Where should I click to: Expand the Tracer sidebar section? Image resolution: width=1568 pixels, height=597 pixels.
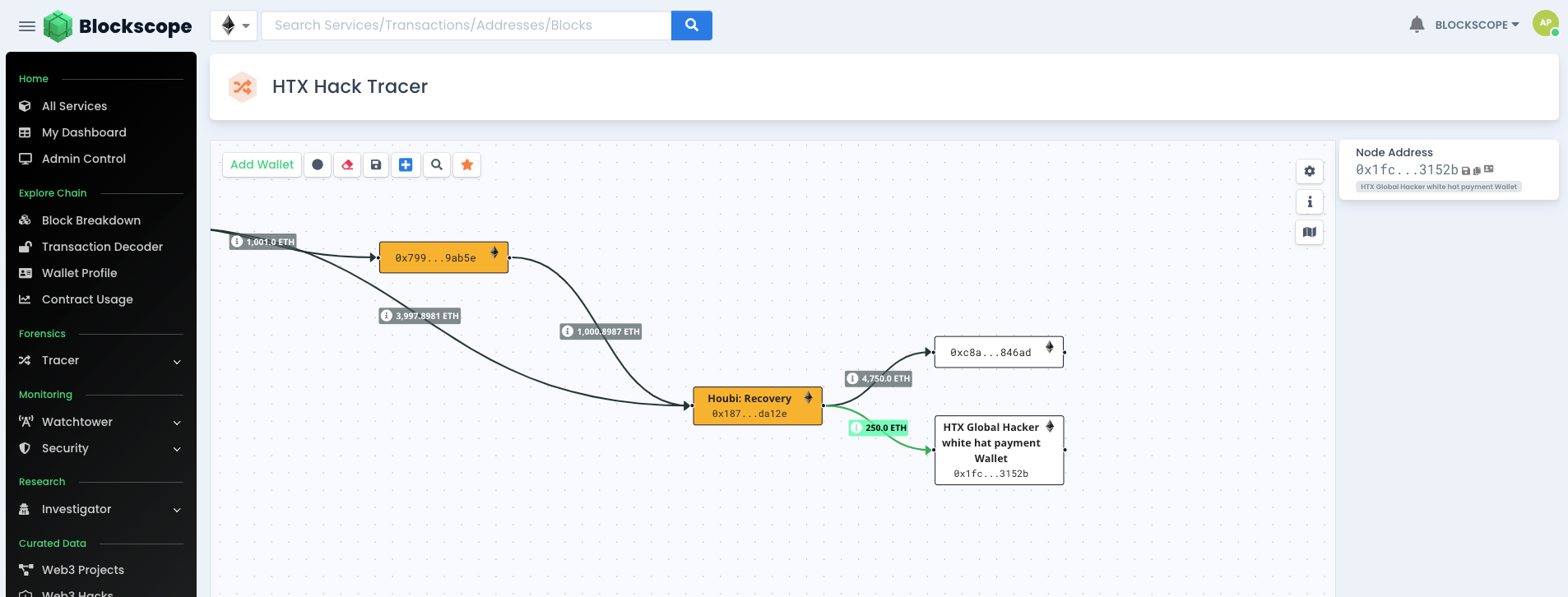[99, 360]
